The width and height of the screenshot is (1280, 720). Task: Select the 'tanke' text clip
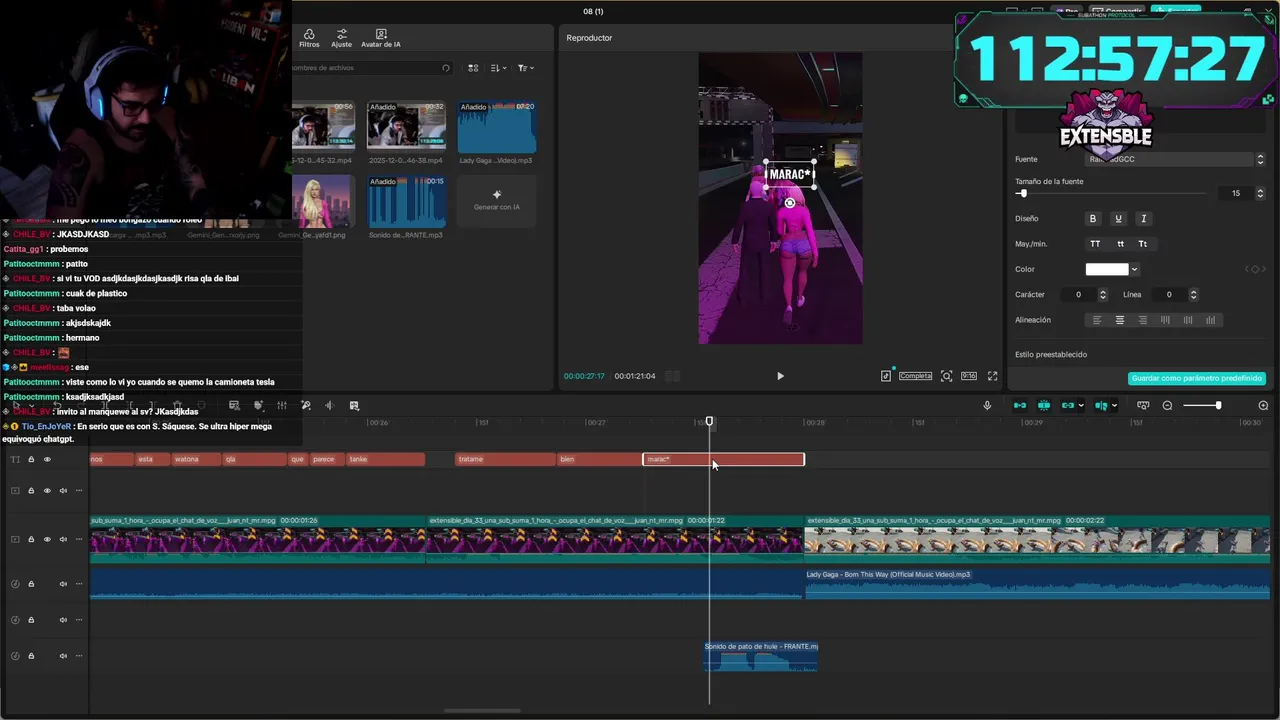click(x=385, y=459)
